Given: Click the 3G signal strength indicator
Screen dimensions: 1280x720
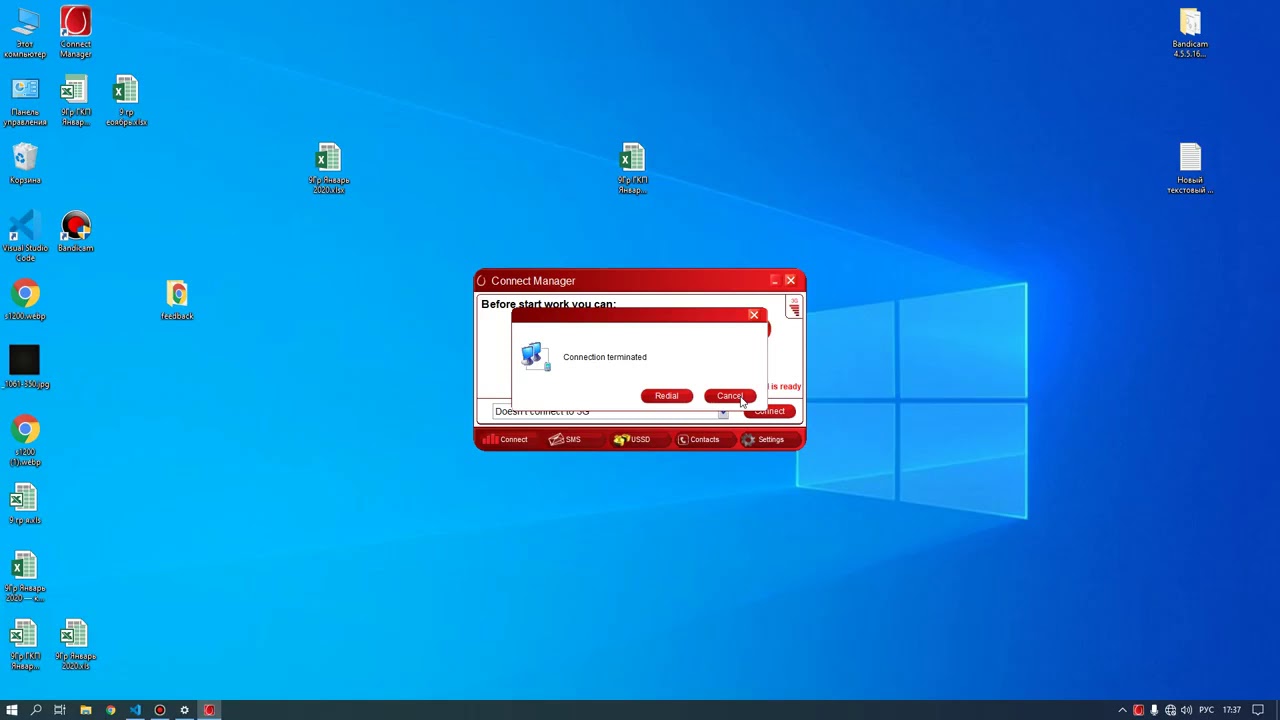Looking at the screenshot, I should 794,309.
